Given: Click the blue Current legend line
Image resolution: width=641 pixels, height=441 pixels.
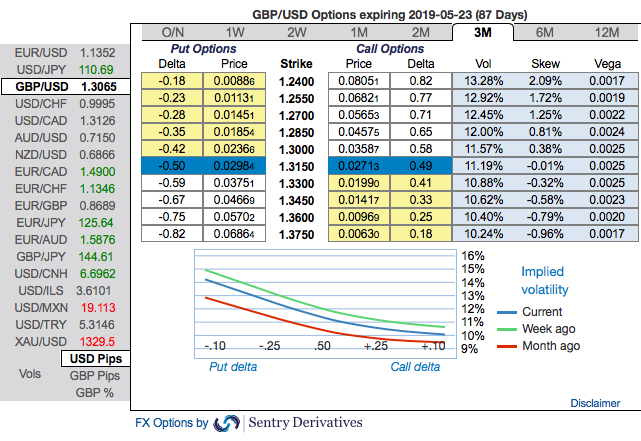Looking at the screenshot, I should pos(507,312).
